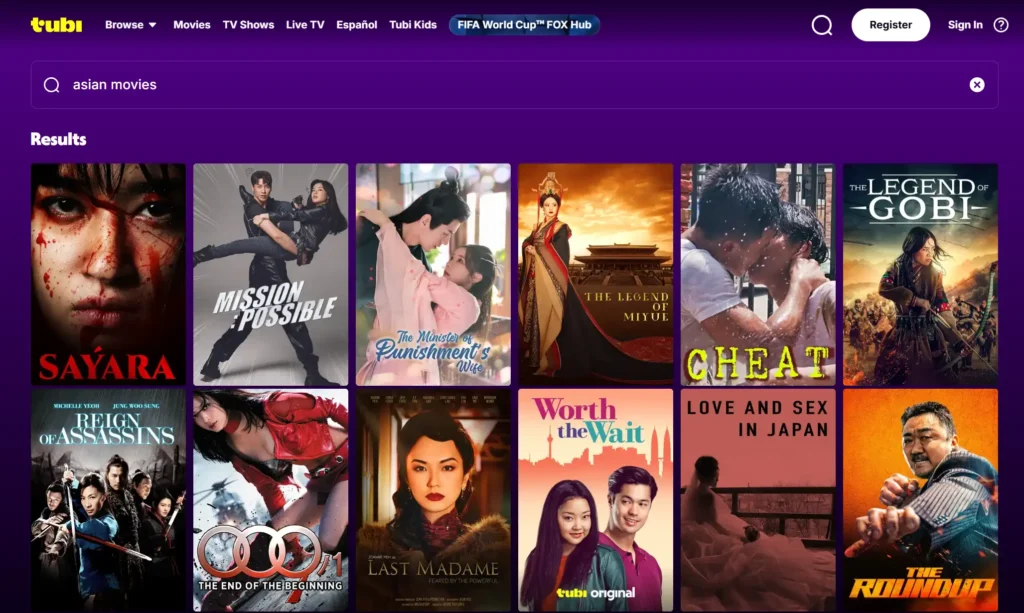Open the Cheat movie poster

click(758, 274)
